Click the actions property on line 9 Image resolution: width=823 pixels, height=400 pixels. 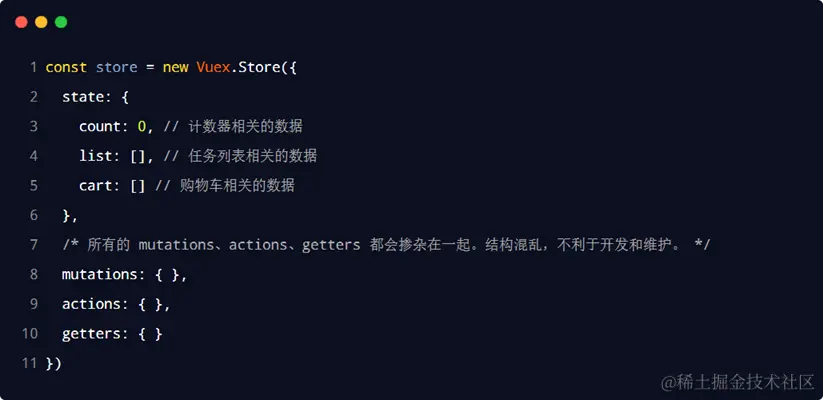[91, 304]
